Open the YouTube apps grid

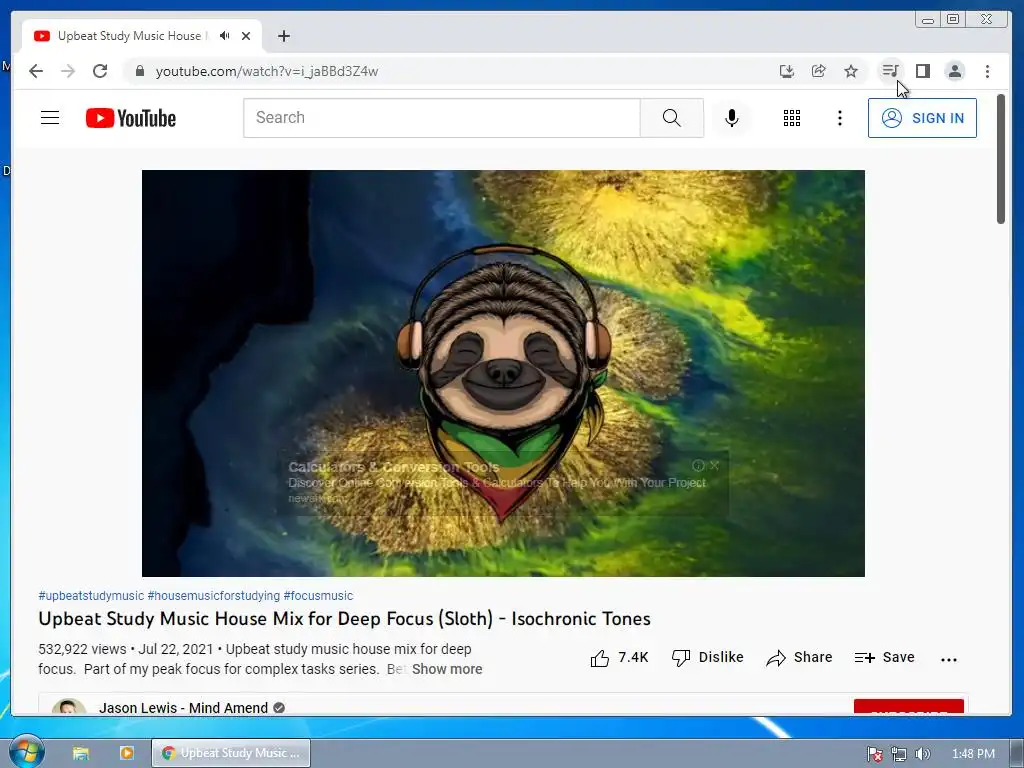(792, 118)
